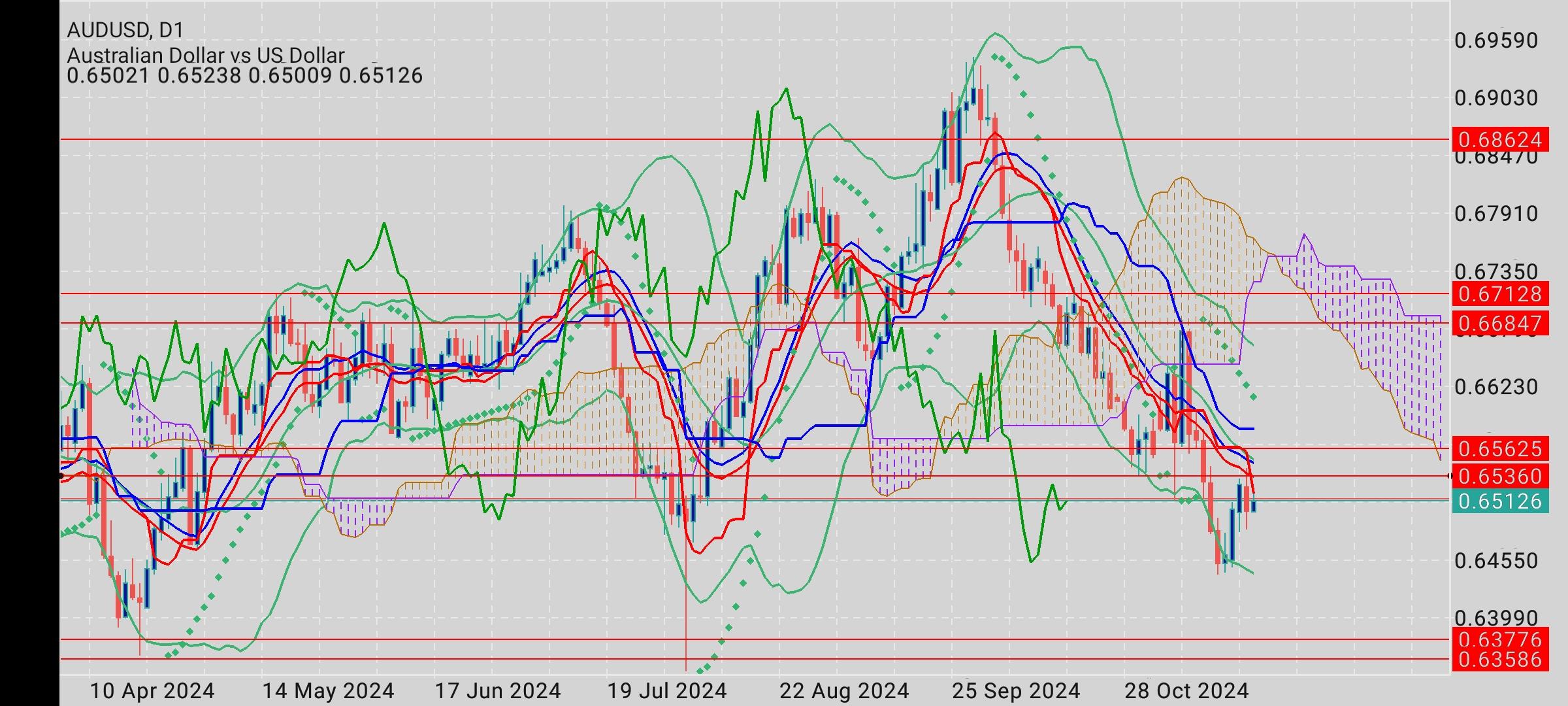Click the 0.67350 price axis value
1568x706 pixels.
[x=1496, y=271]
